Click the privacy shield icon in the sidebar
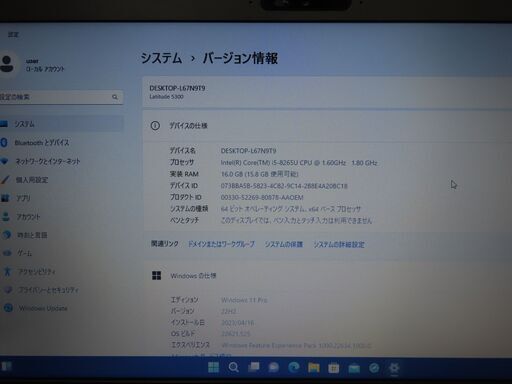This screenshot has width=512, height=384. pyautogui.click(x=8, y=290)
